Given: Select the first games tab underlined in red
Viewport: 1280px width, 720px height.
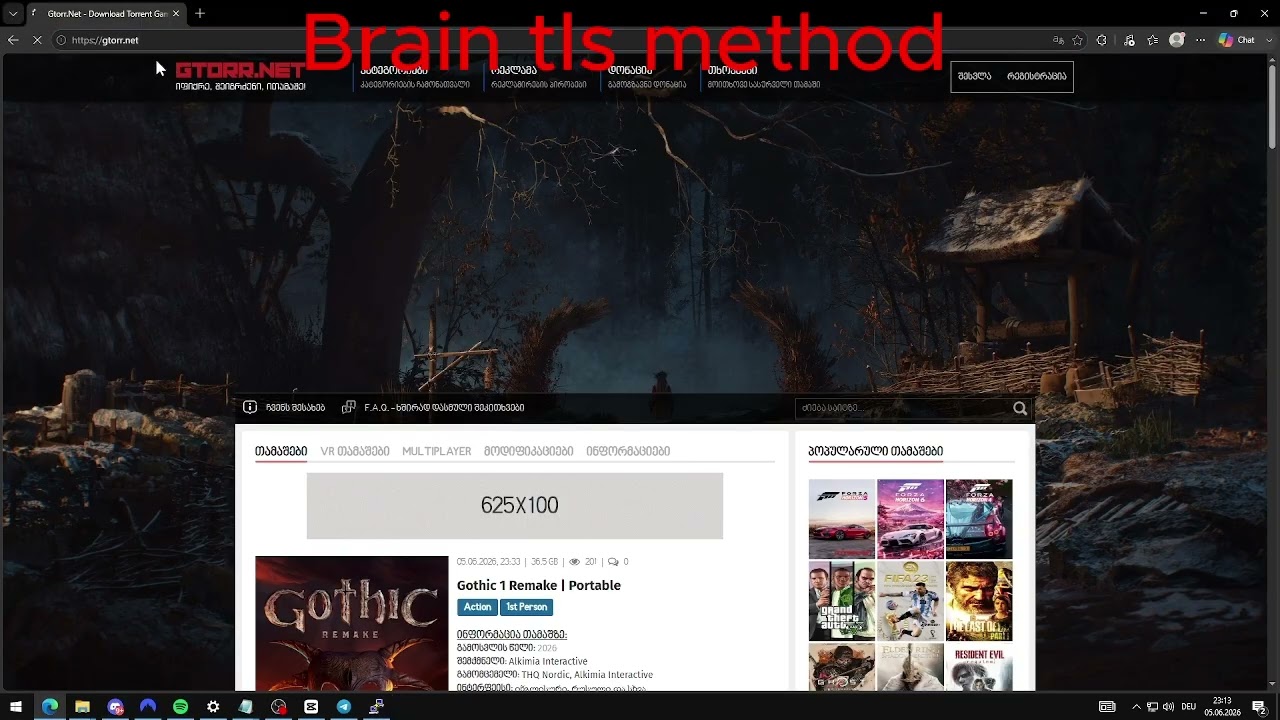Looking at the screenshot, I should 281,451.
